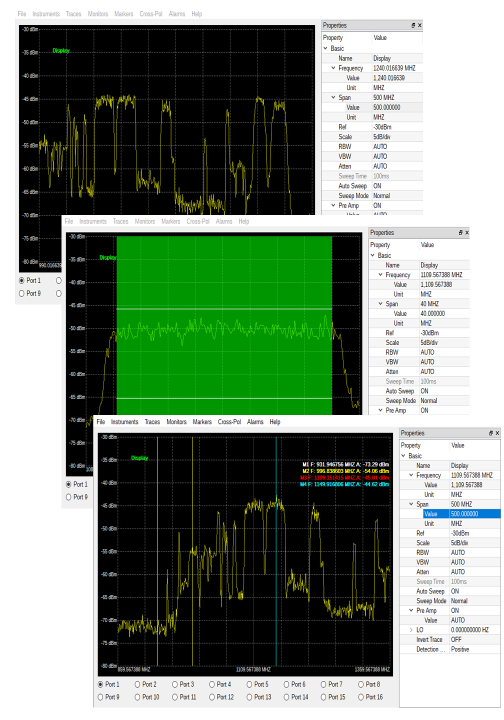
Task: Open Monitors menu in the front window
Action: click(x=176, y=422)
